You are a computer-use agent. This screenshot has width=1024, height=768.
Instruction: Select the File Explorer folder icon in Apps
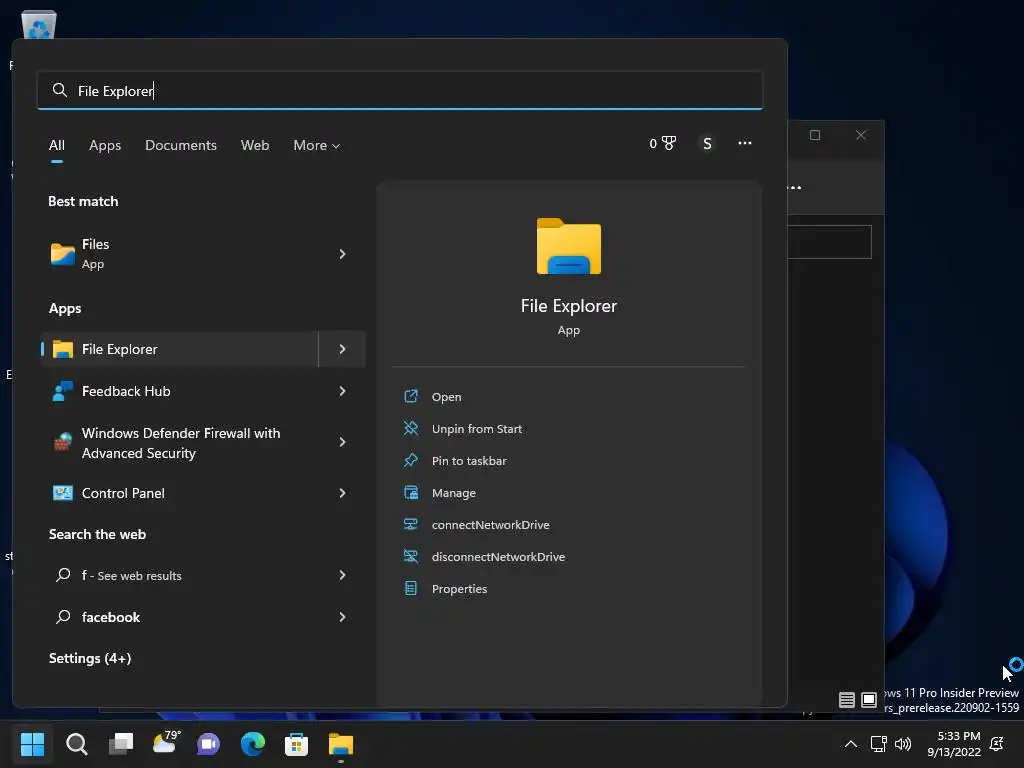click(63, 349)
